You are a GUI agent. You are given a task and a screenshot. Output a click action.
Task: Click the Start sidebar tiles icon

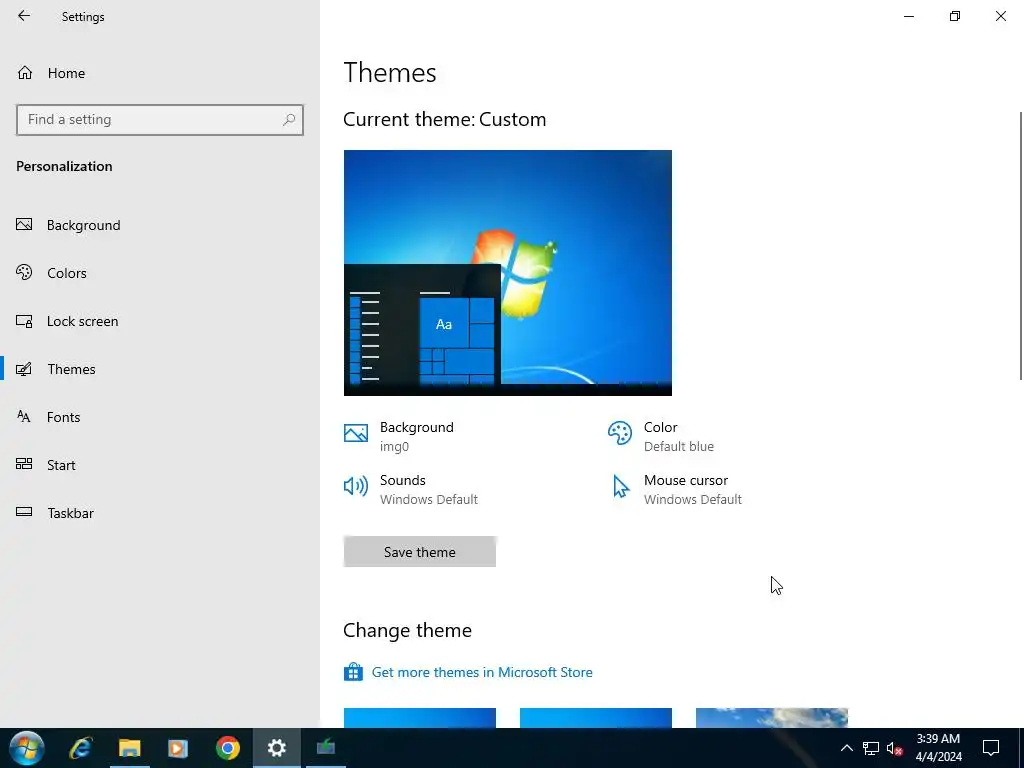click(x=24, y=464)
